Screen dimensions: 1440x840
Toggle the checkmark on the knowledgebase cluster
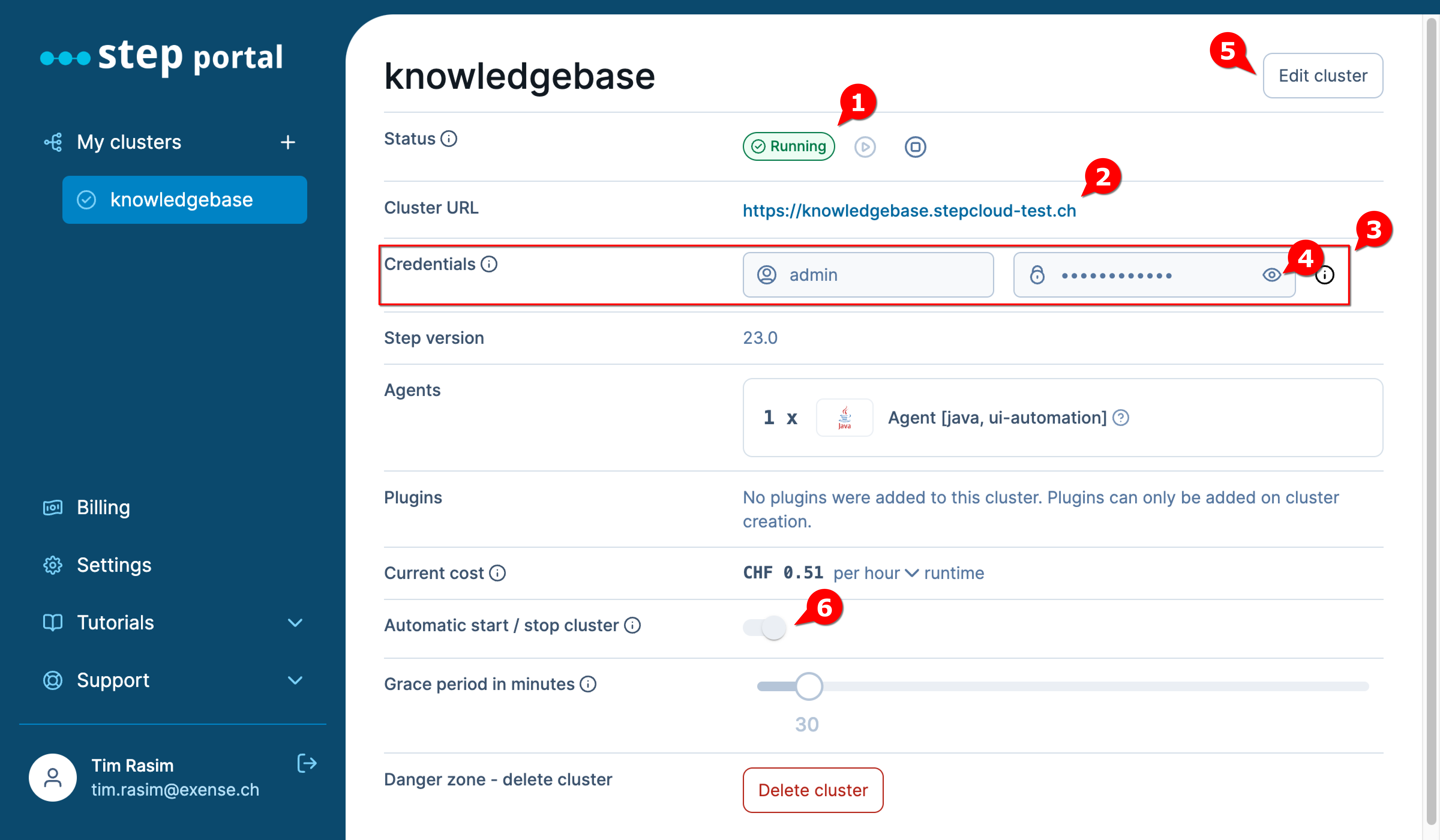86,199
